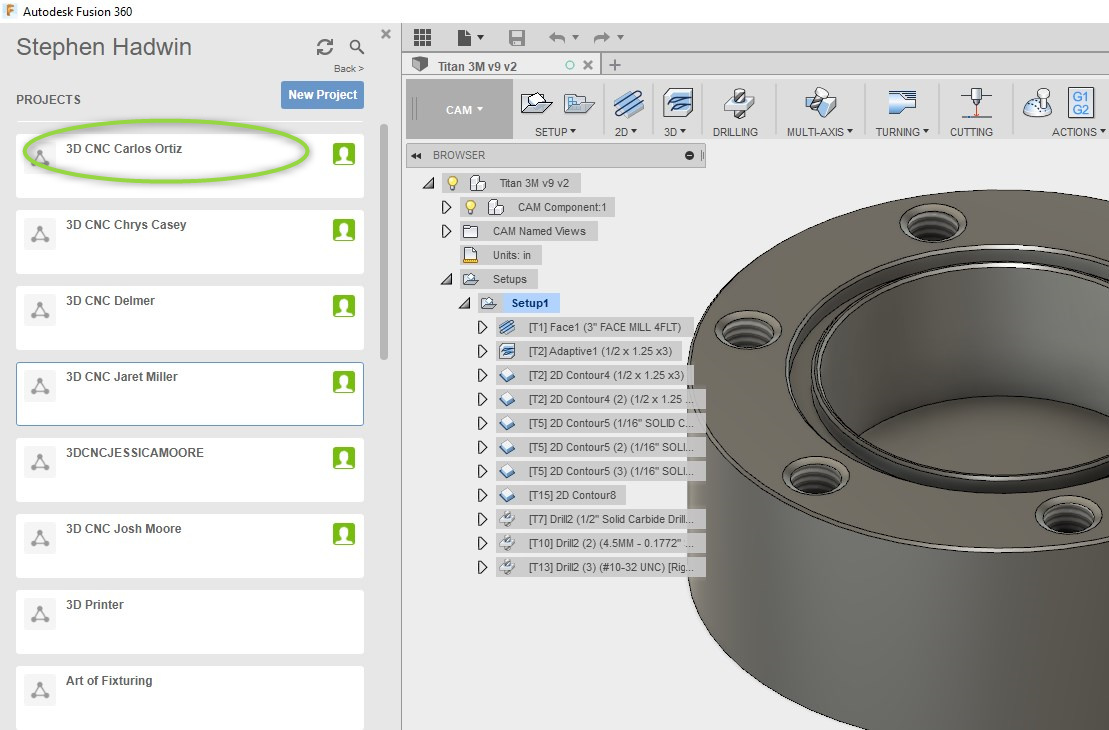
Task: Toggle CAM Component:1 lightbulb visibility
Action: [470, 207]
